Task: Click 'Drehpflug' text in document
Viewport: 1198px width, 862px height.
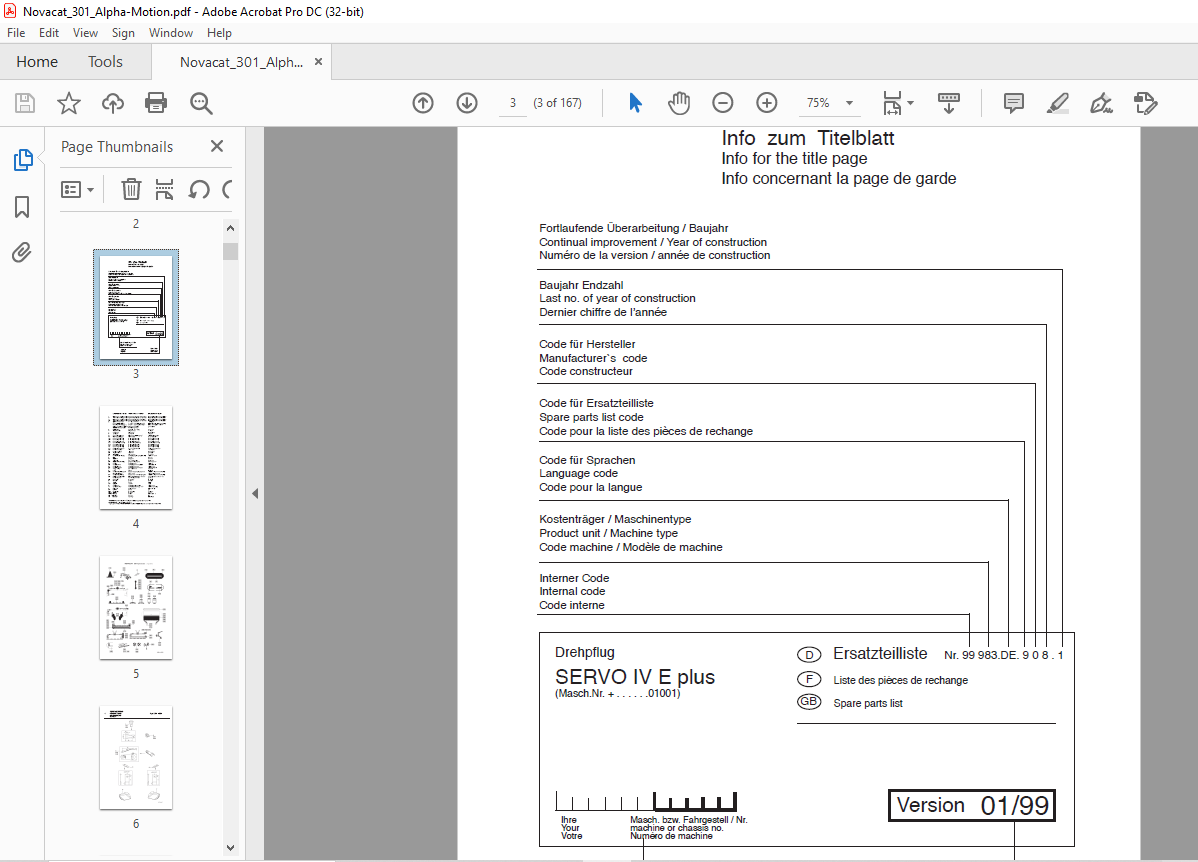Action: [584, 653]
